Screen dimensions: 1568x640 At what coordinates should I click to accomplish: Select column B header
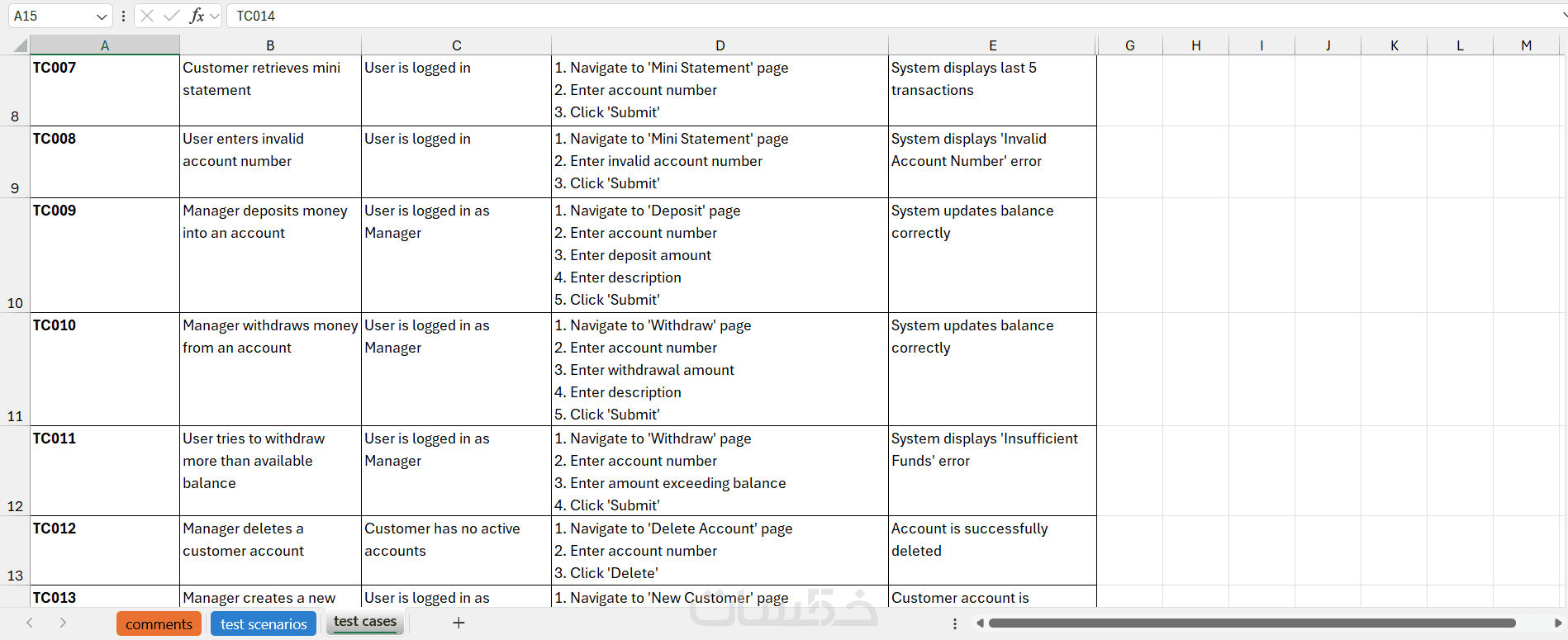pyautogui.click(x=270, y=45)
